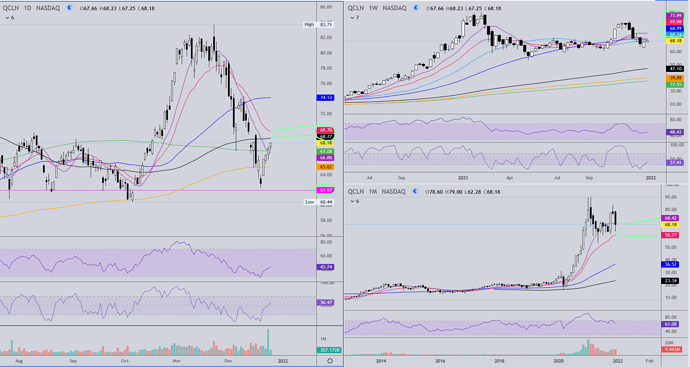Click the 2018 label on monthly time axis

tap(499, 361)
